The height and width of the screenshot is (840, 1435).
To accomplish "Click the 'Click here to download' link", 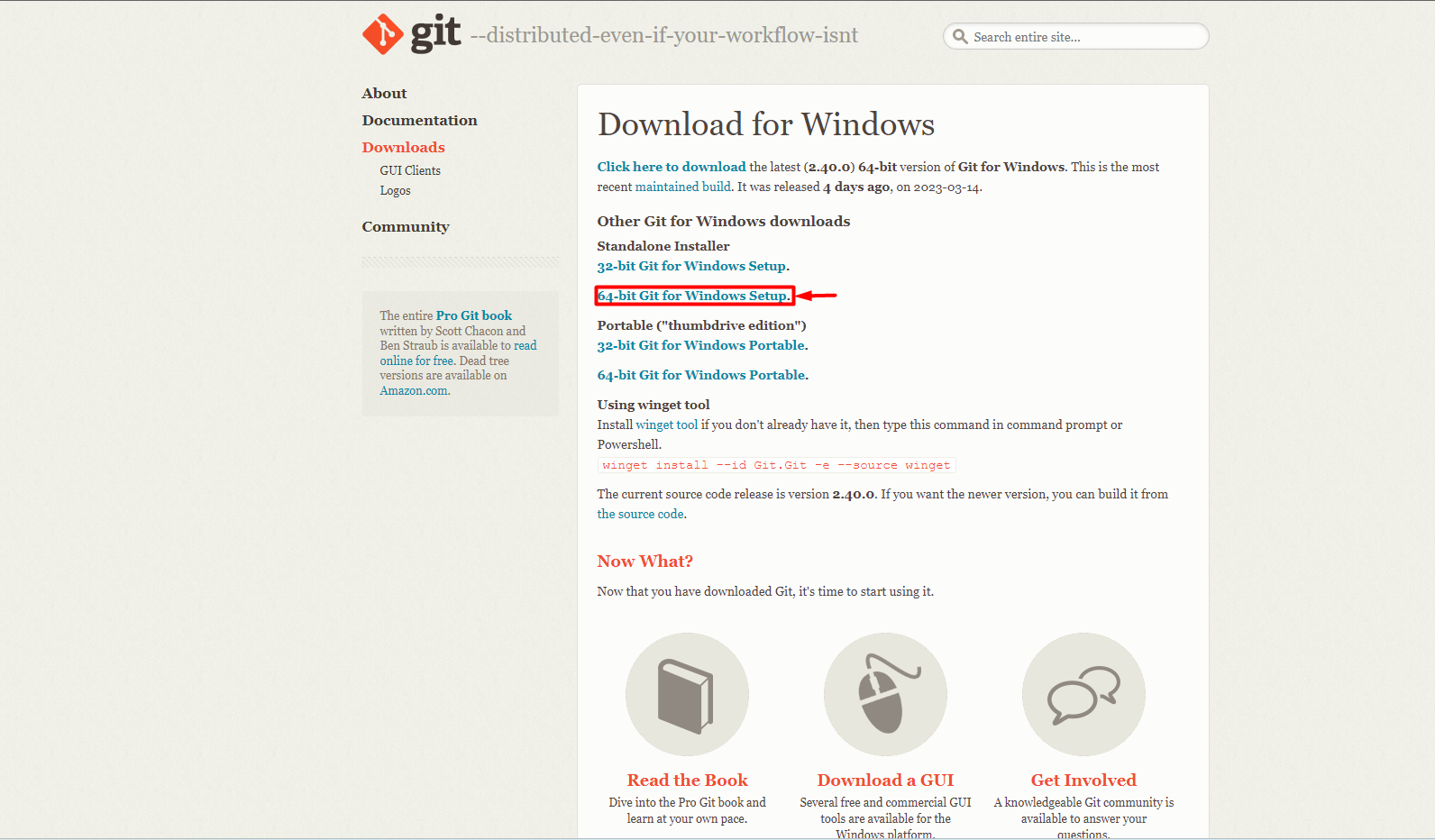I will pyautogui.click(x=672, y=167).
